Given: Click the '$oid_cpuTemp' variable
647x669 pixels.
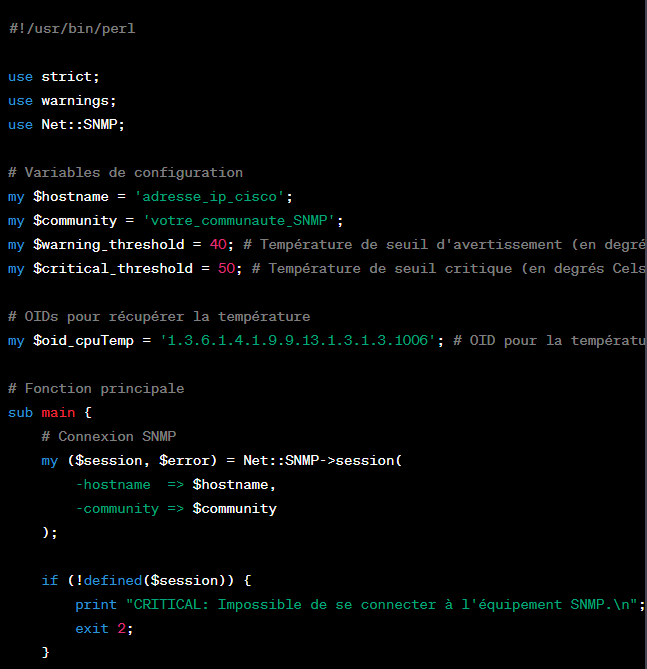Looking at the screenshot, I should point(84,340).
